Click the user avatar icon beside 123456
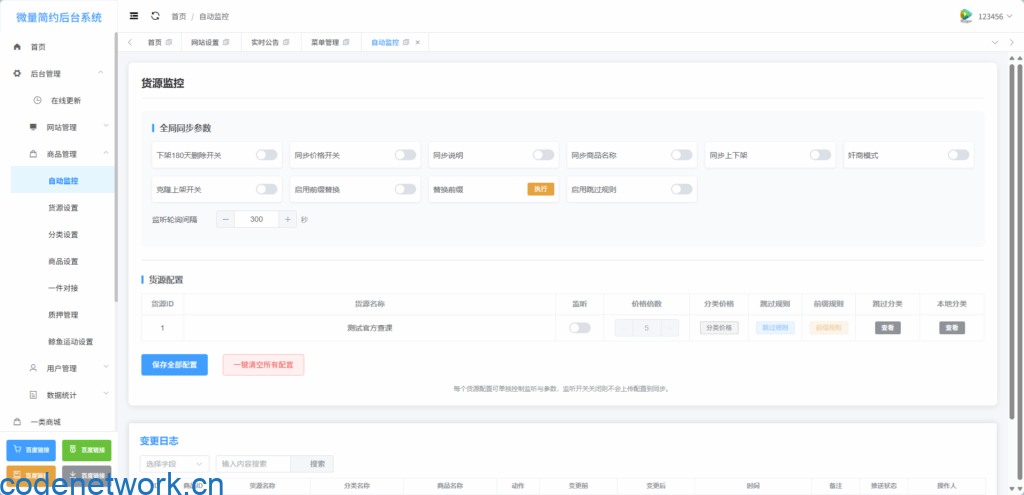 click(x=966, y=16)
